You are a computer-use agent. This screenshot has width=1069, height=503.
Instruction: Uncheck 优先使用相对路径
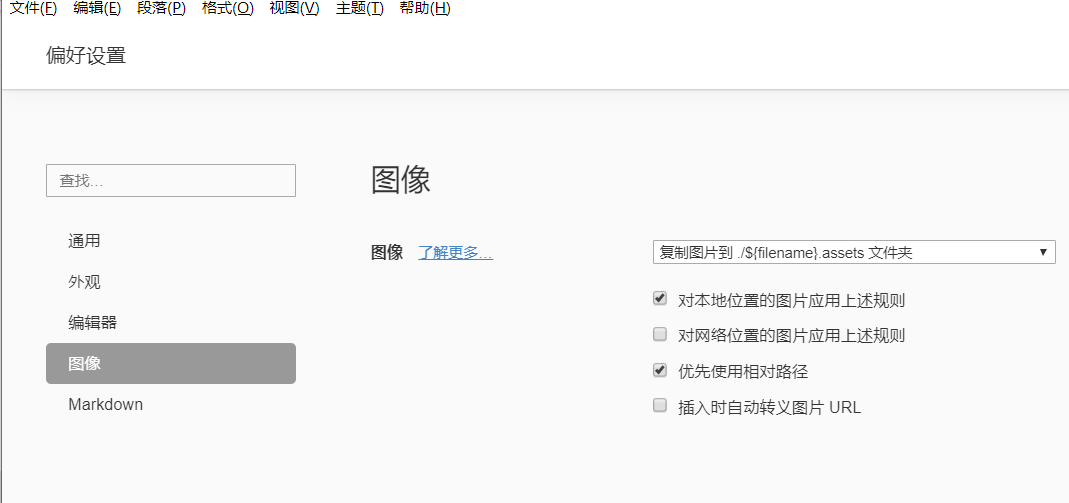660,370
